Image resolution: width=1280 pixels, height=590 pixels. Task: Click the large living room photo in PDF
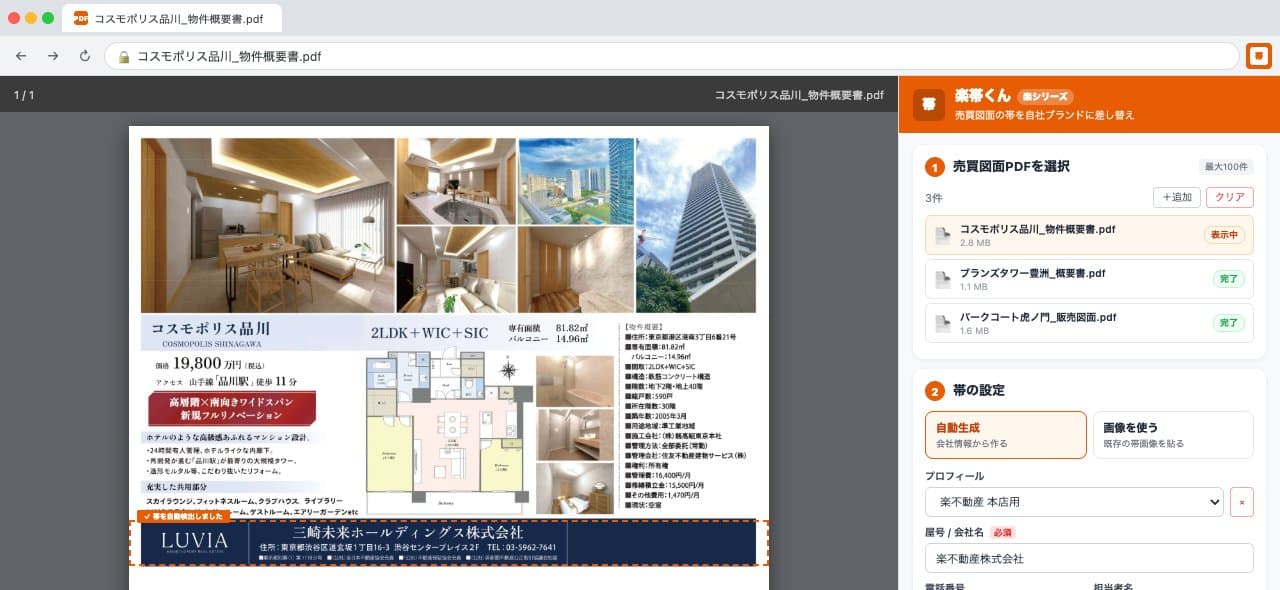[x=267, y=225]
